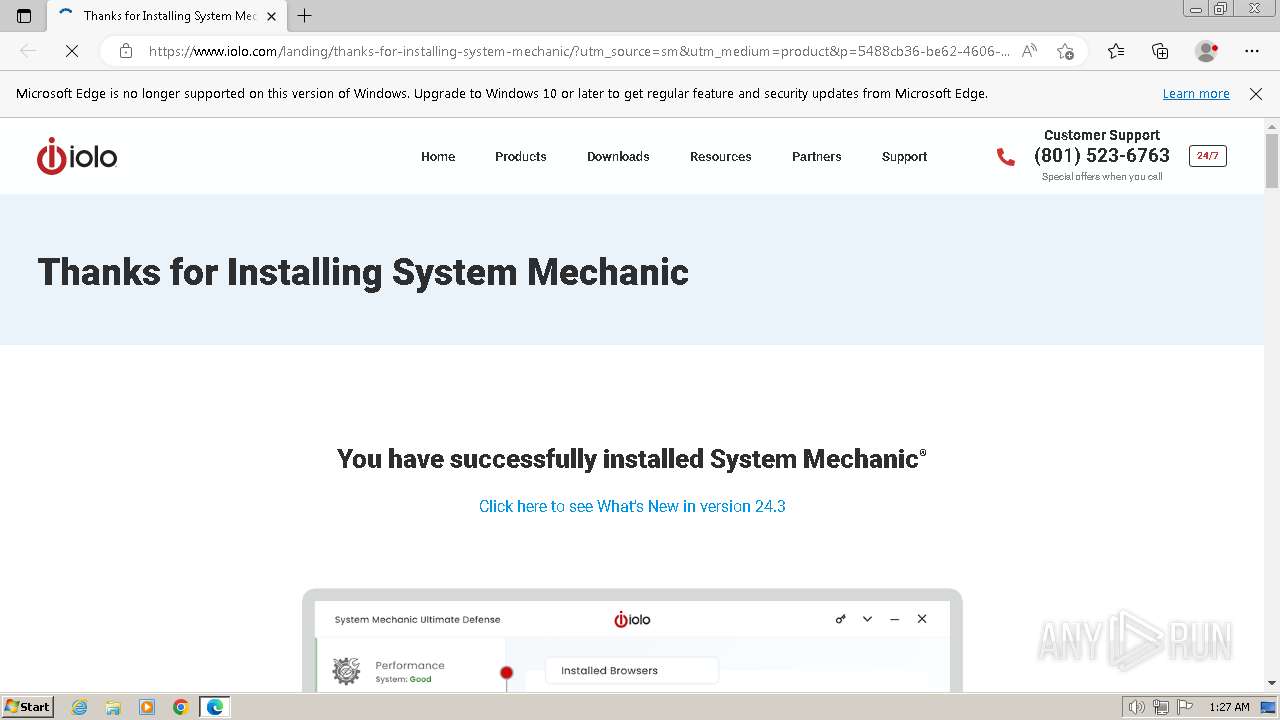Open Internet Explorer from the taskbar
This screenshot has height=720, width=1280.
[80, 707]
